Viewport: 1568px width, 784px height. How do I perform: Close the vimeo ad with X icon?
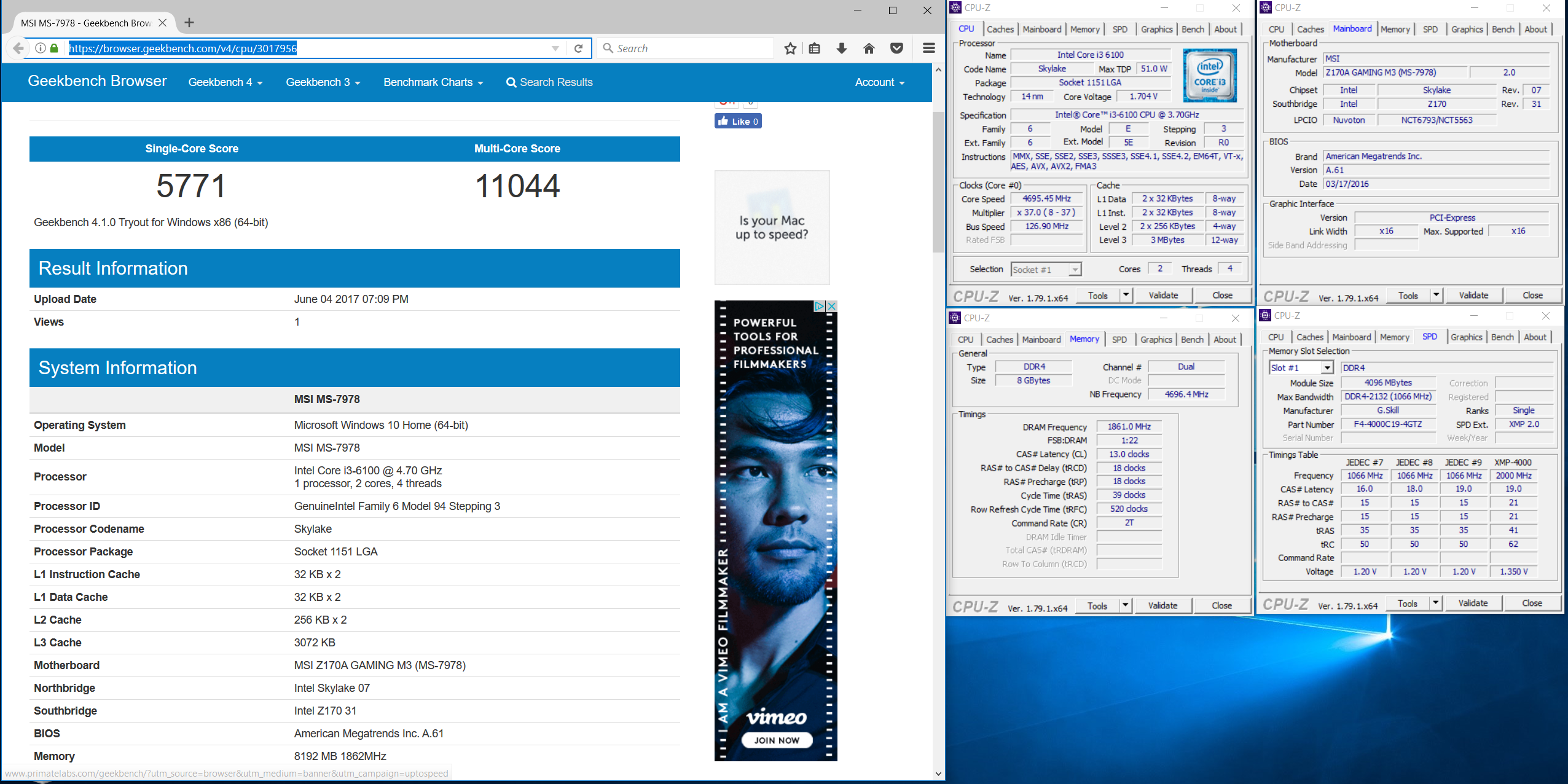tap(831, 306)
